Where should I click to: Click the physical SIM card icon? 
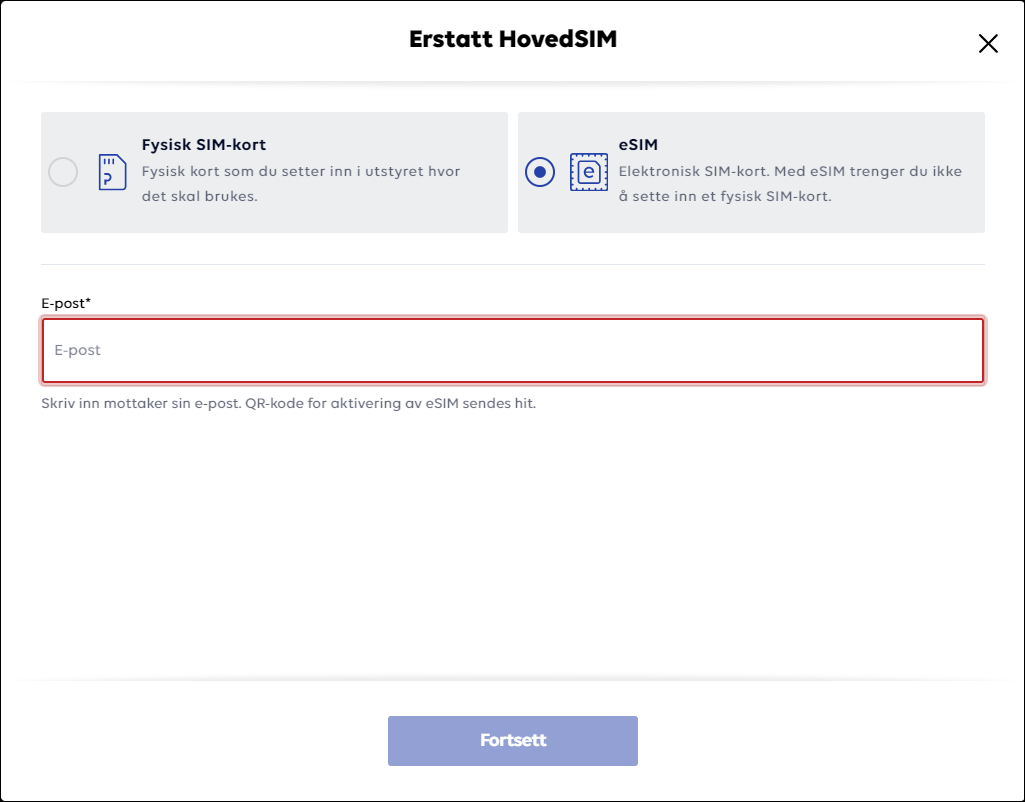pos(112,173)
